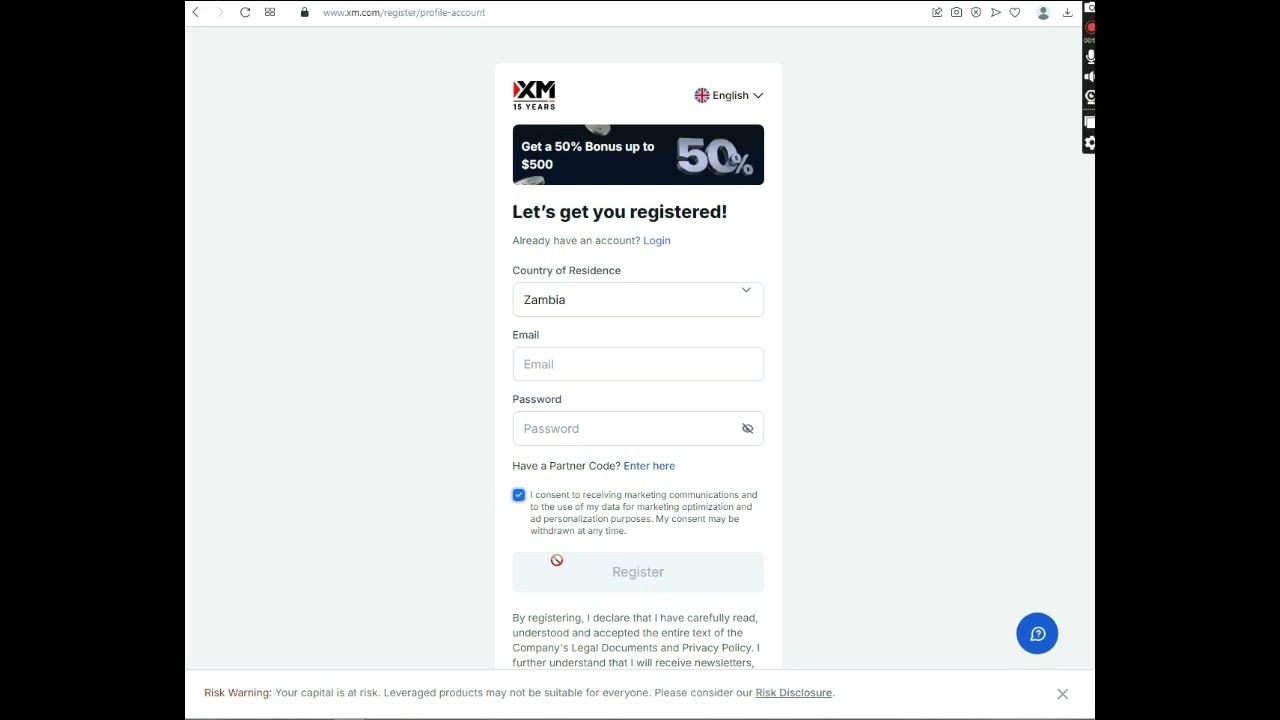The image size is (1280, 720).
Task: Focus the address bar showing www.xm.com/register
Action: [x=404, y=12]
